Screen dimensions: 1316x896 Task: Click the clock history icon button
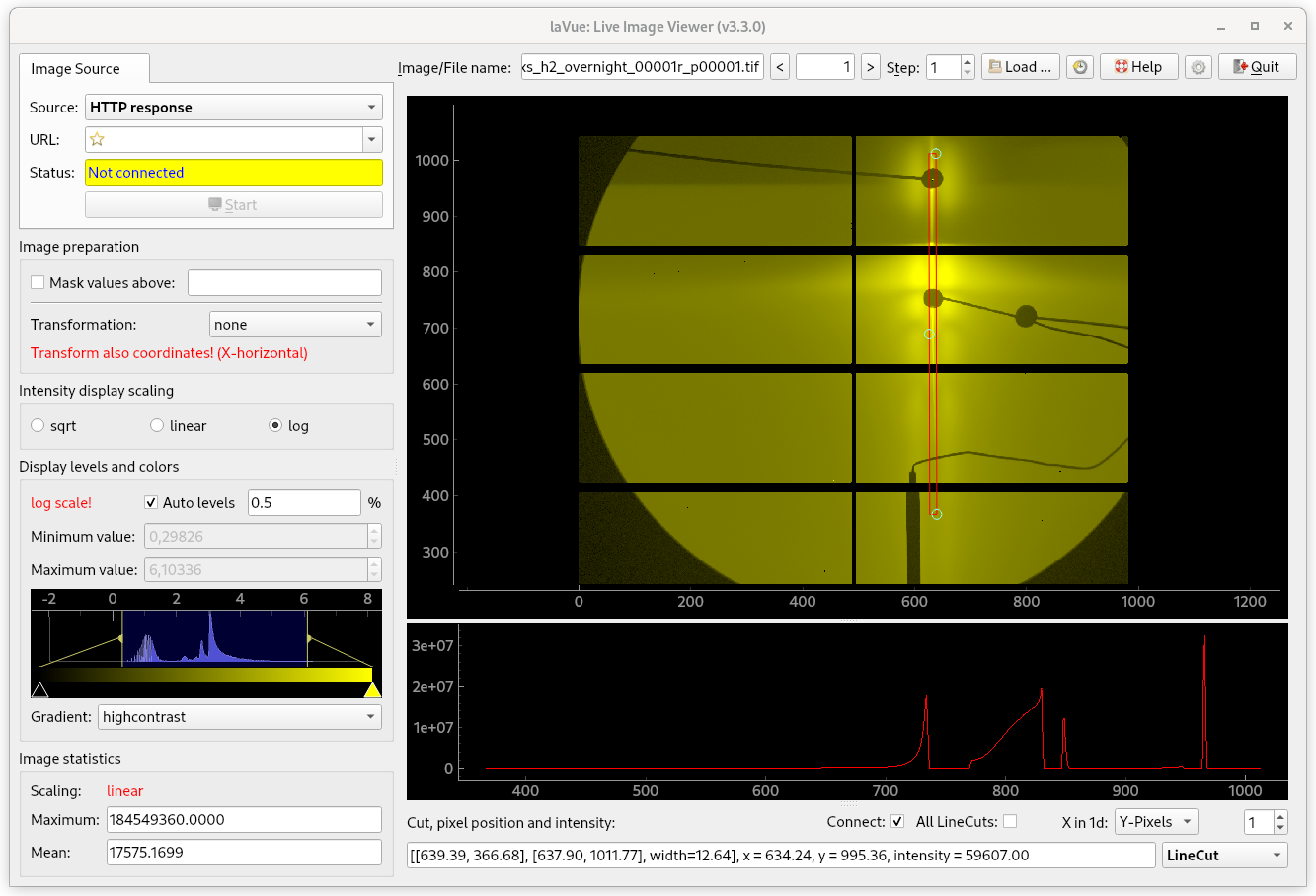point(1080,67)
